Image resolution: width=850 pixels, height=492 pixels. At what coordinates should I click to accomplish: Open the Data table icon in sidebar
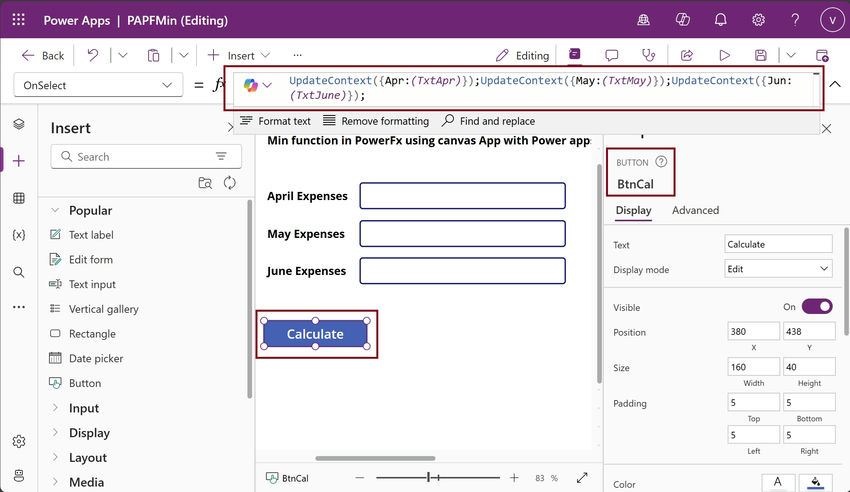pos(19,198)
